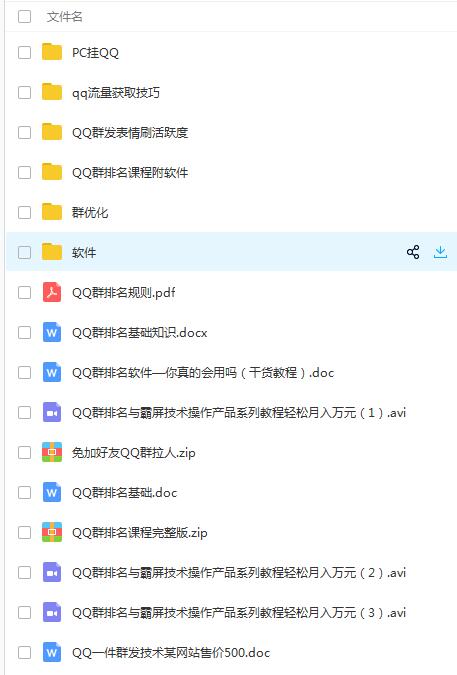Click the zip icon beside QQ群排名课程完整版.zip
The image size is (457, 675).
[x=52, y=533]
